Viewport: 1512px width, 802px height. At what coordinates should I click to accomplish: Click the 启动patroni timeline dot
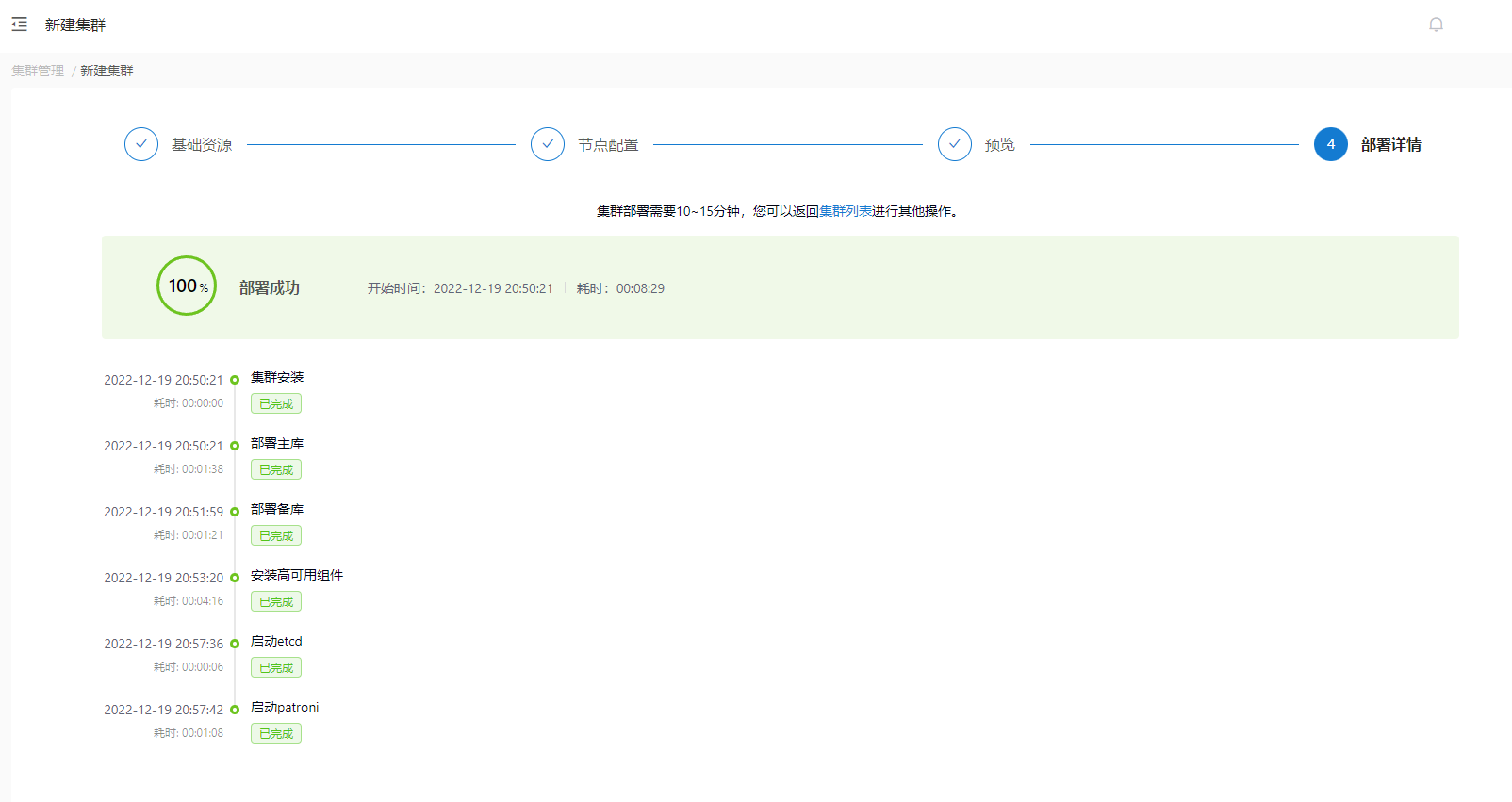pos(235,710)
